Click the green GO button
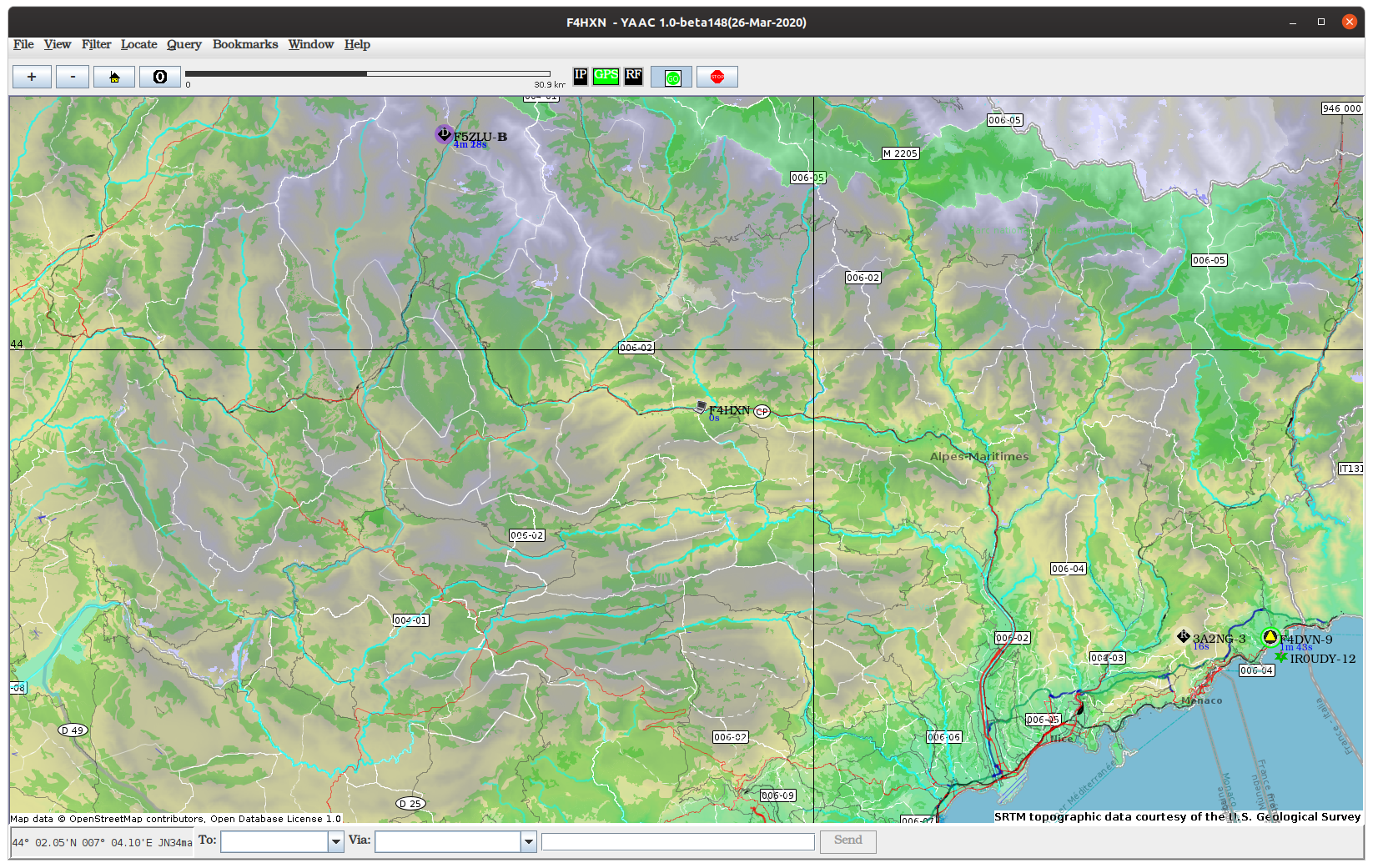This screenshot has height=868, width=1373. 672,77
